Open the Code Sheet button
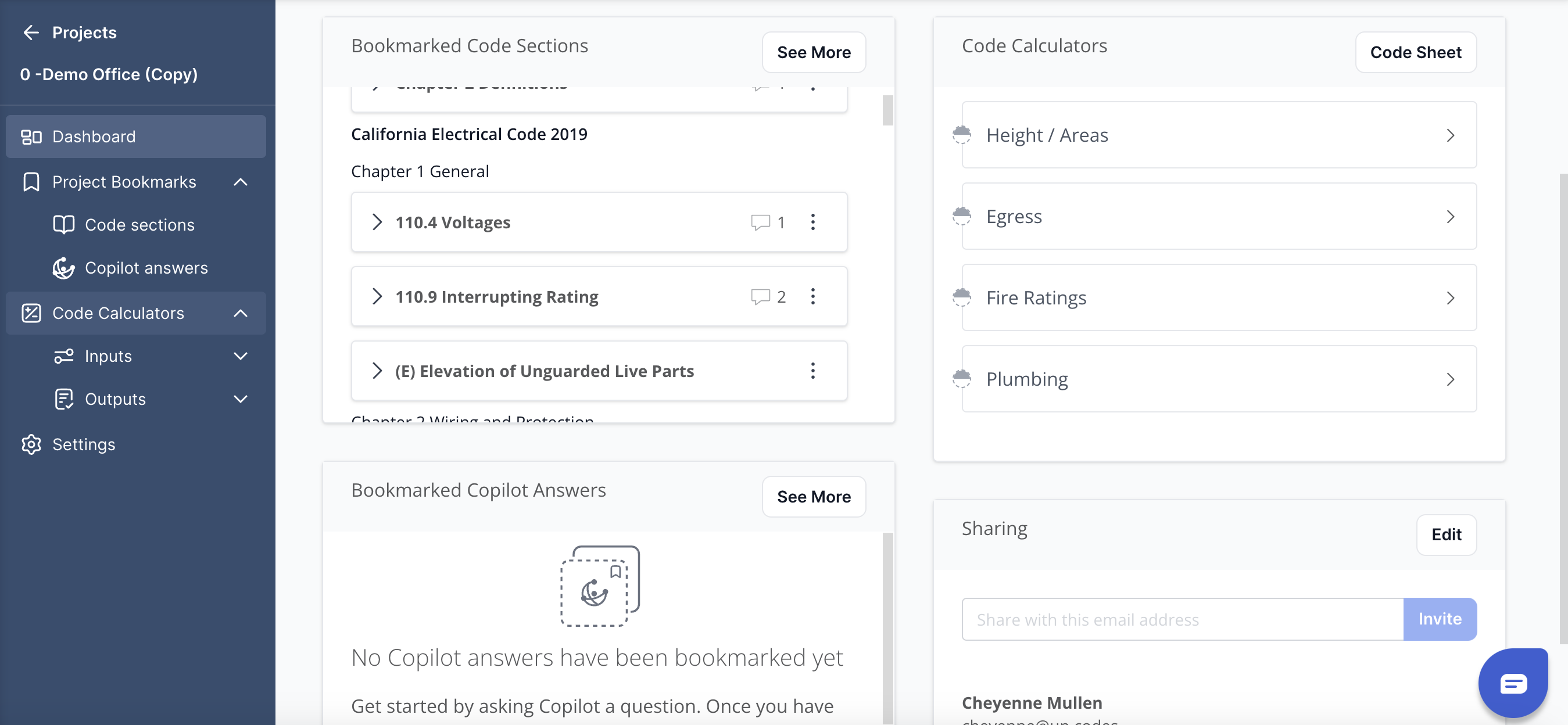This screenshot has width=1568, height=725. 1415,52
